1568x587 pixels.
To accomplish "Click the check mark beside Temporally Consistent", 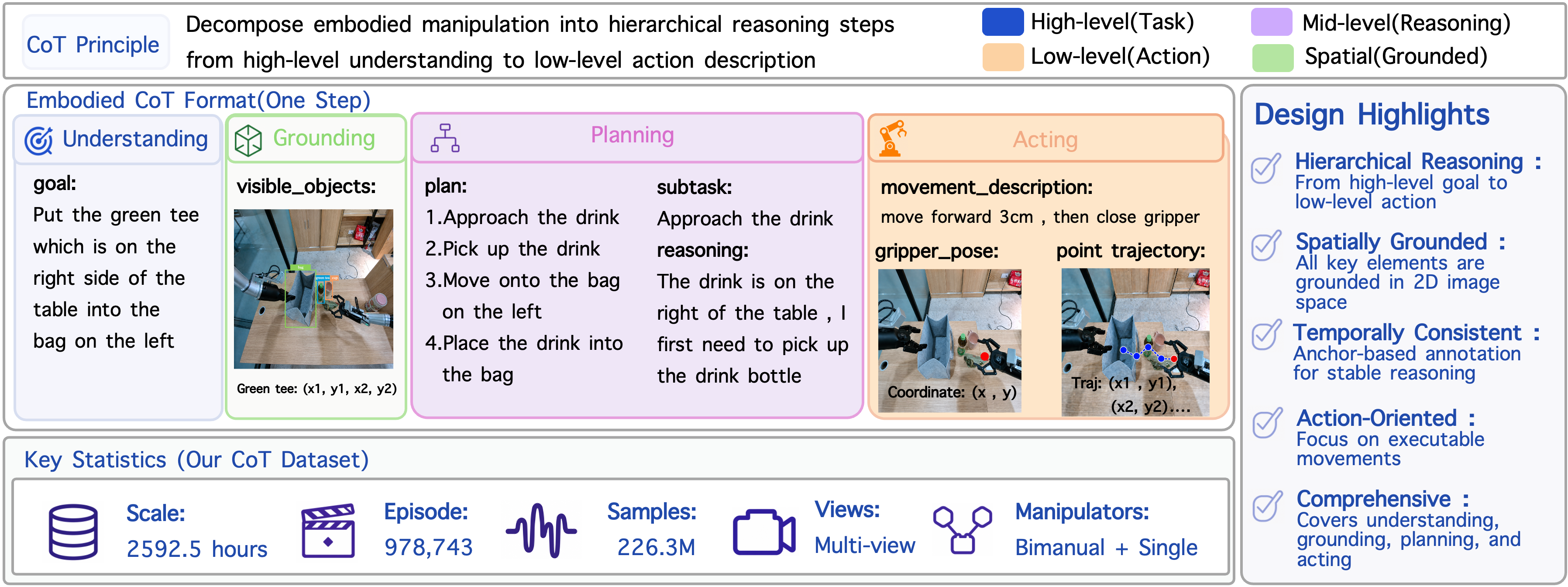I will pos(1266,334).
